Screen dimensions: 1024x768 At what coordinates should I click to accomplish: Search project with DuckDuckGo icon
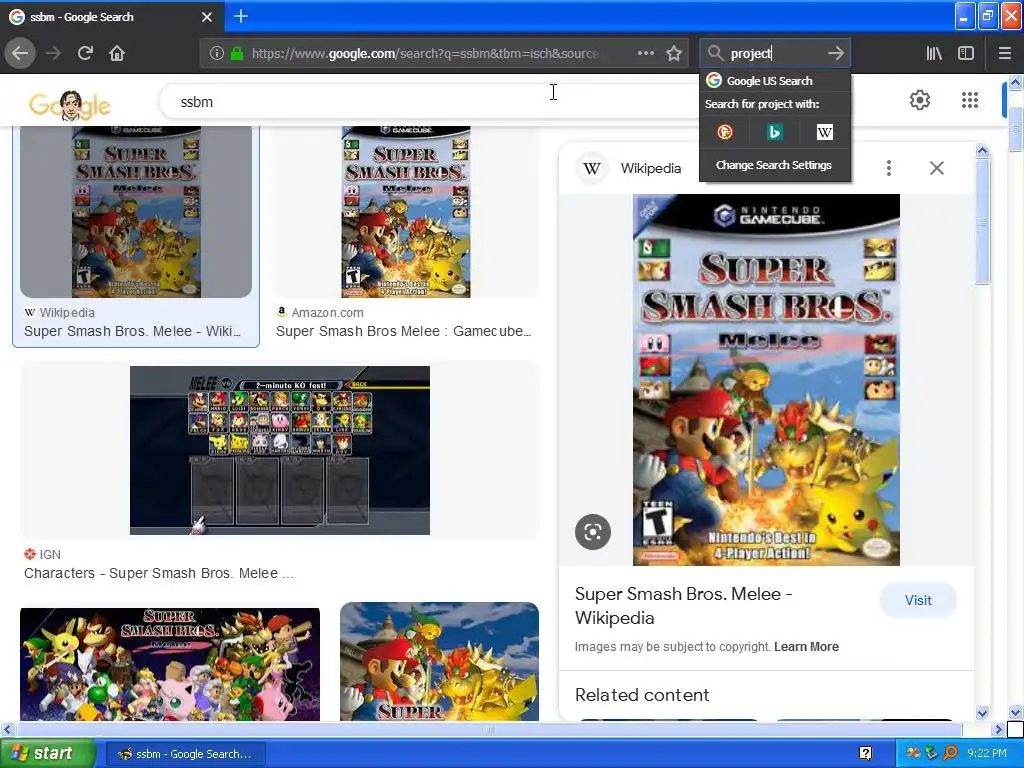point(724,133)
